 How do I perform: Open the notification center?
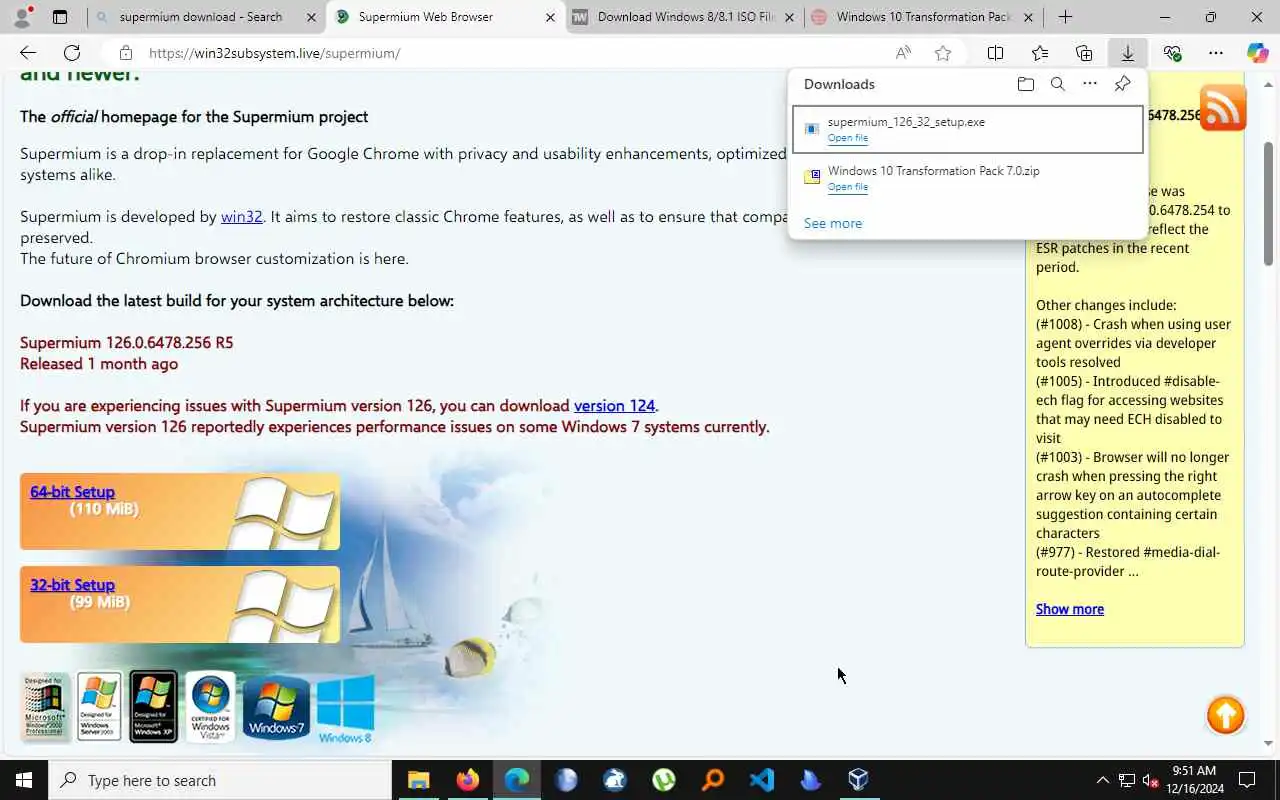coord(1247,780)
